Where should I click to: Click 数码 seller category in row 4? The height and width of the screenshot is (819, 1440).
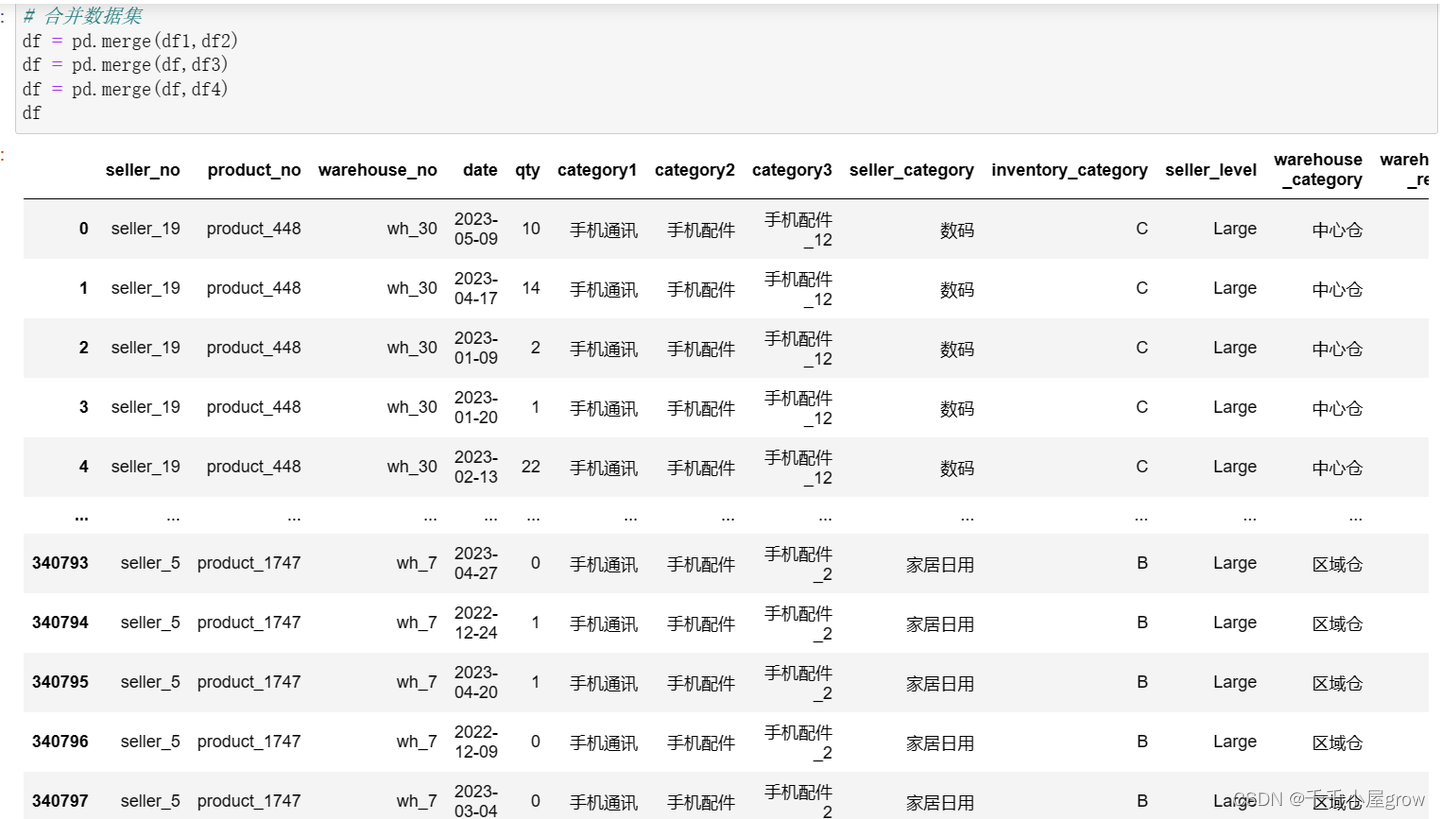(957, 468)
